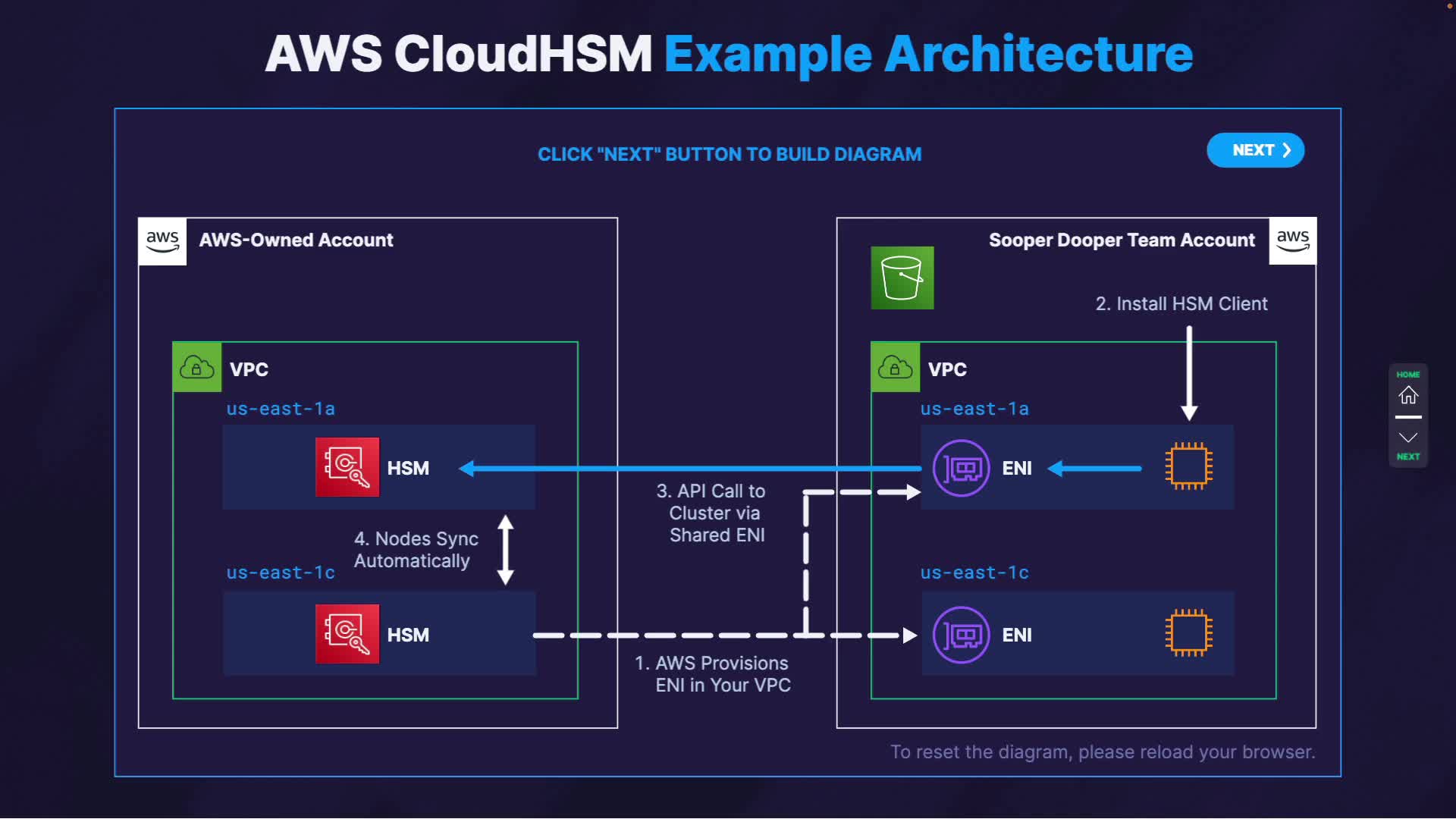1456x819 pixels.
Task: Click the VPC cloud icon in Sooper Dooper account
Action: pyautogui.click(x=895, y=368)
